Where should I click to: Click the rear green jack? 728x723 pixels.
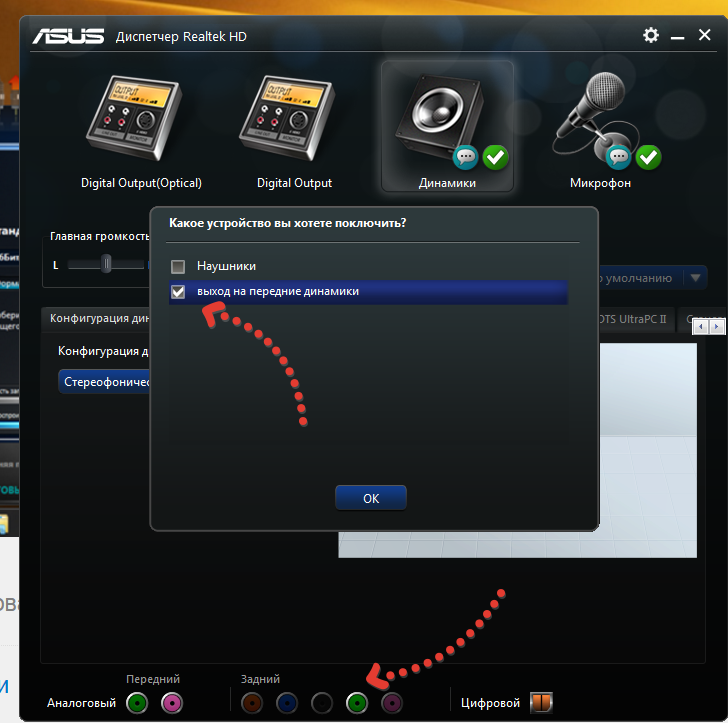point(357,703)
